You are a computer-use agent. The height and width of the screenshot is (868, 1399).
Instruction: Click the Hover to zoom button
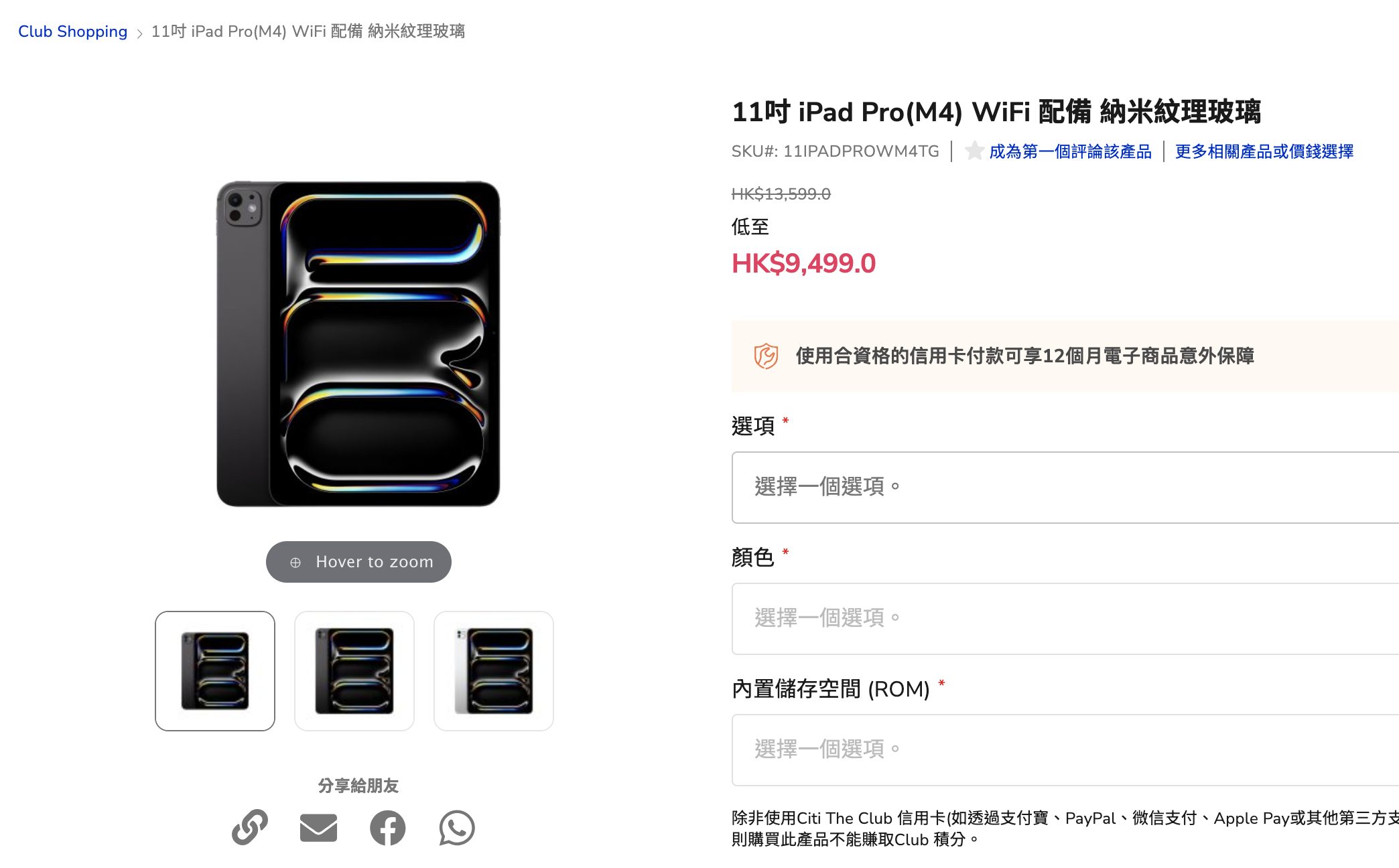[358, 562]
